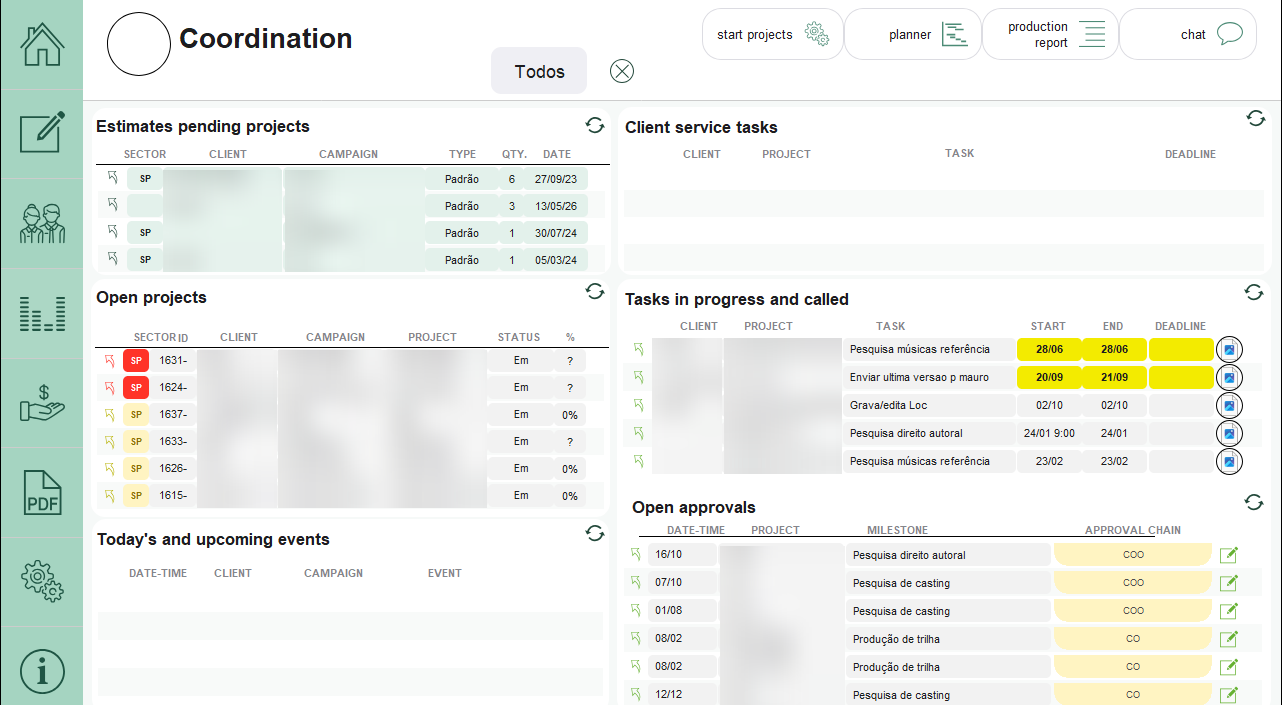Open the Home icon in the sidebar

click(x=42, y=44)
